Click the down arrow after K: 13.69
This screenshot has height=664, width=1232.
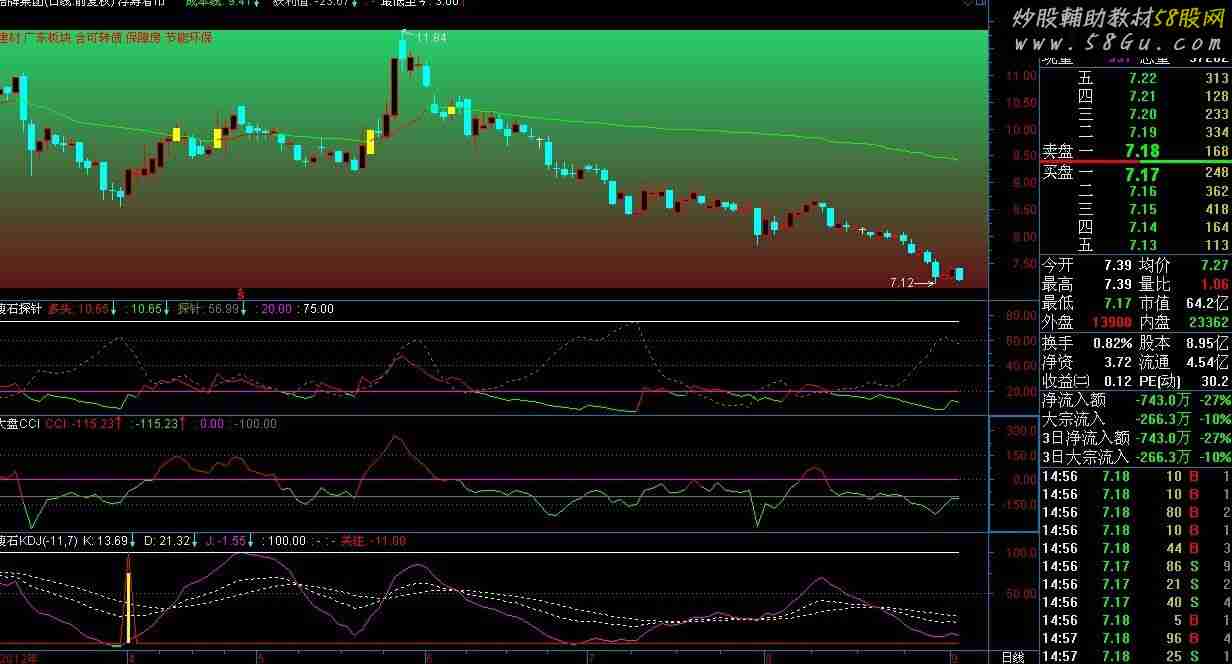(x=132, y=541)
